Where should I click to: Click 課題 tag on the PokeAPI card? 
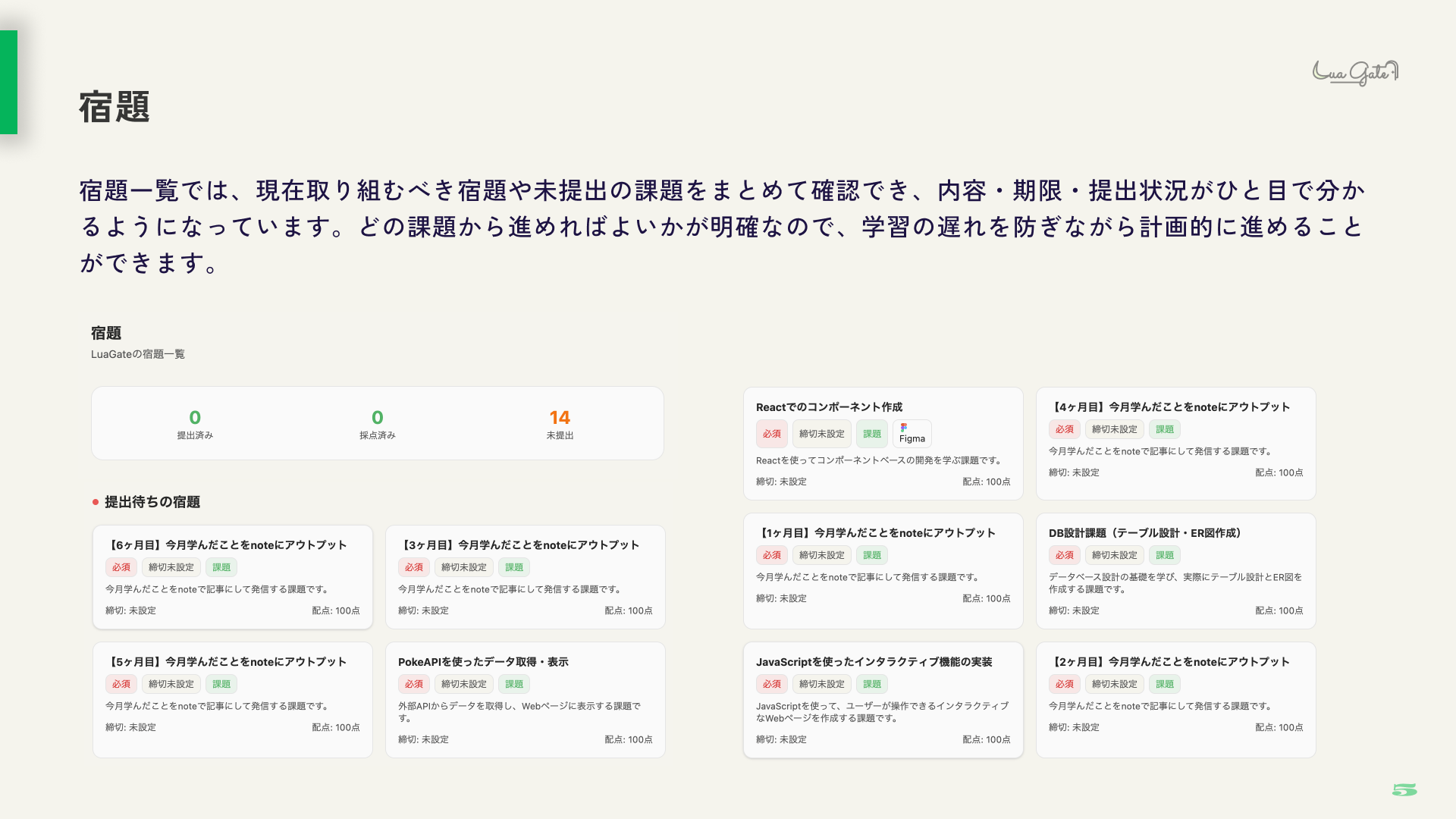pos(514,684)
